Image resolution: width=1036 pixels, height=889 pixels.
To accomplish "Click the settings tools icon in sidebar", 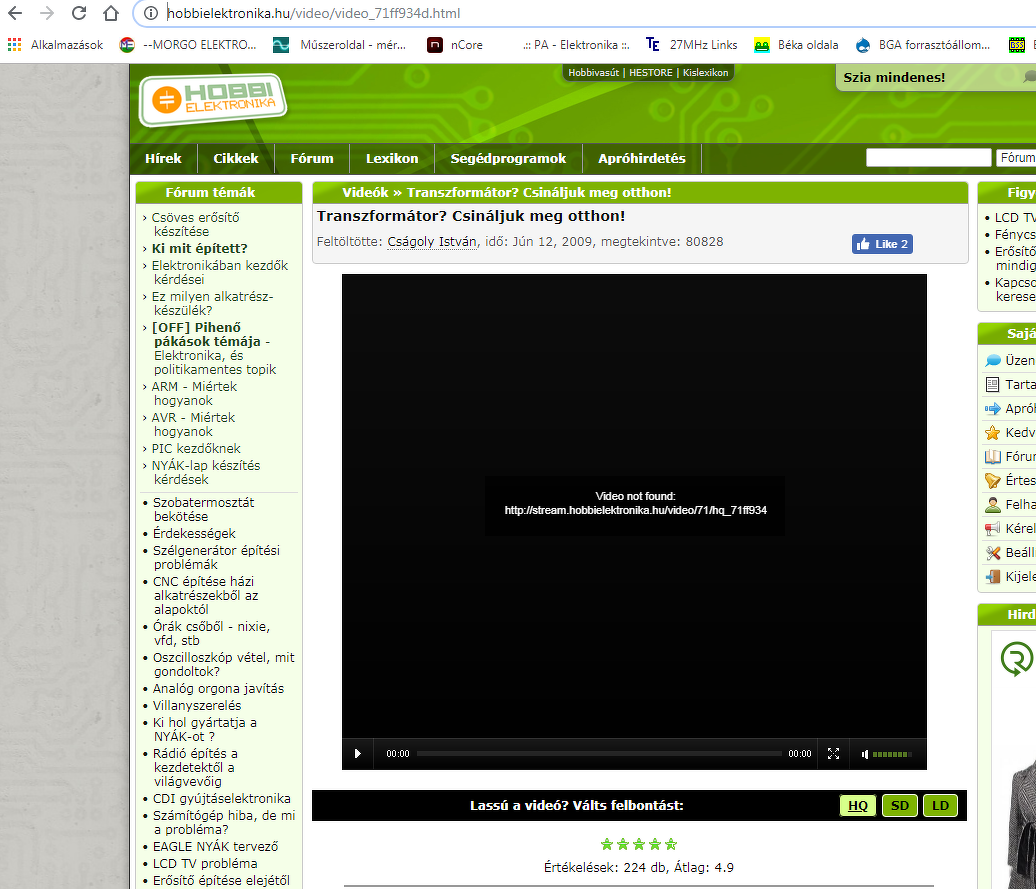I will 992,553.
